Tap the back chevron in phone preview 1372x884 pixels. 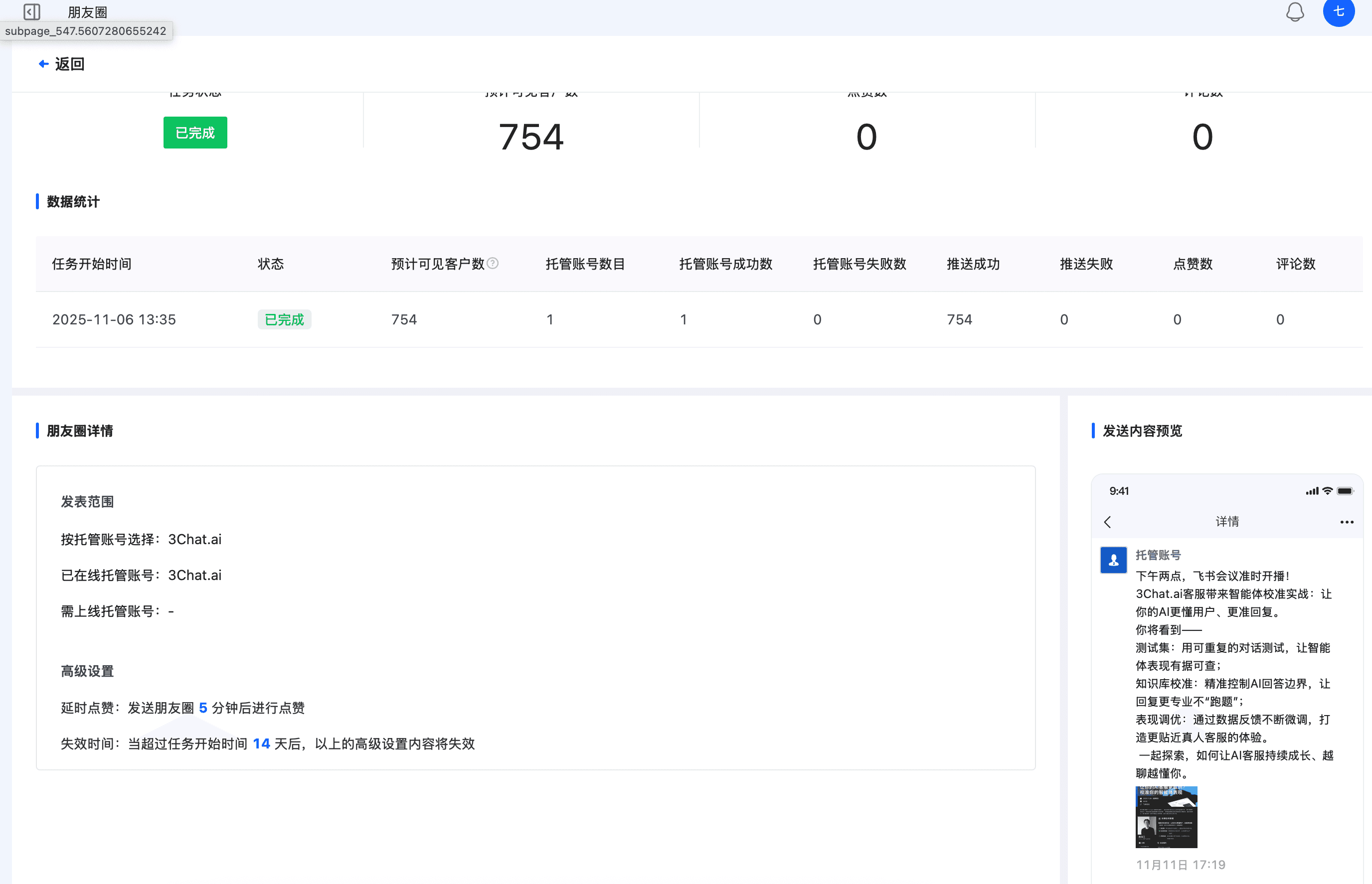click(1107, 522)
